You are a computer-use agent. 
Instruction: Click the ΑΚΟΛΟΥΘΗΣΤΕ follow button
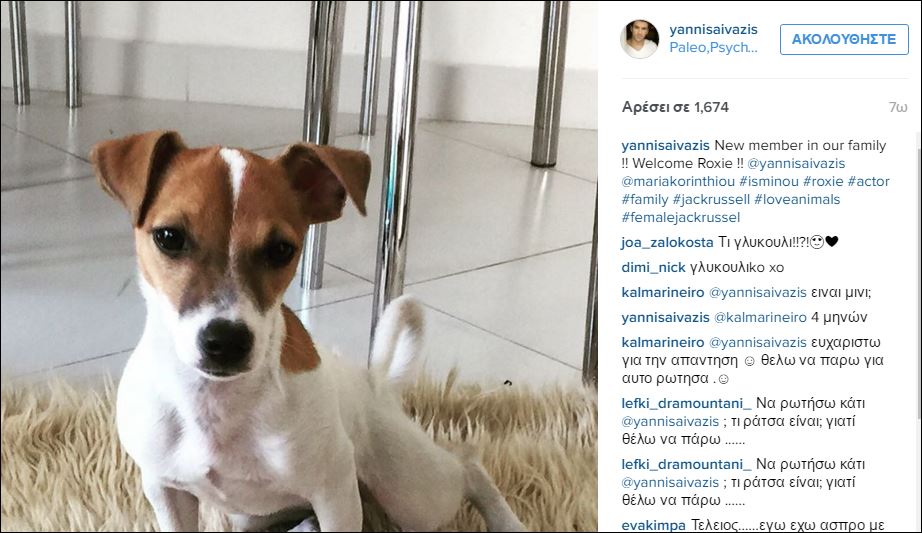(844, 39)
